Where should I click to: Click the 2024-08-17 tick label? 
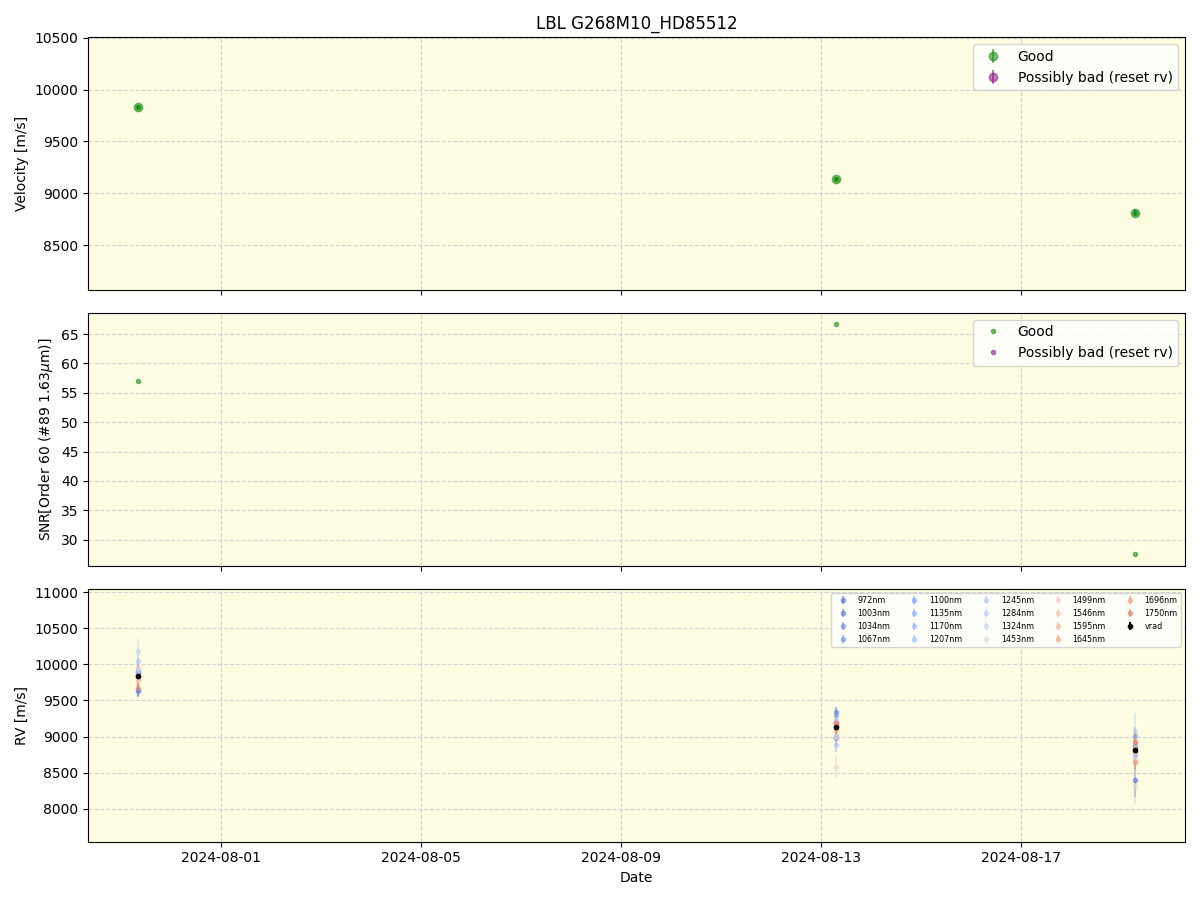pyautogui.click(x=1021, y=857)
